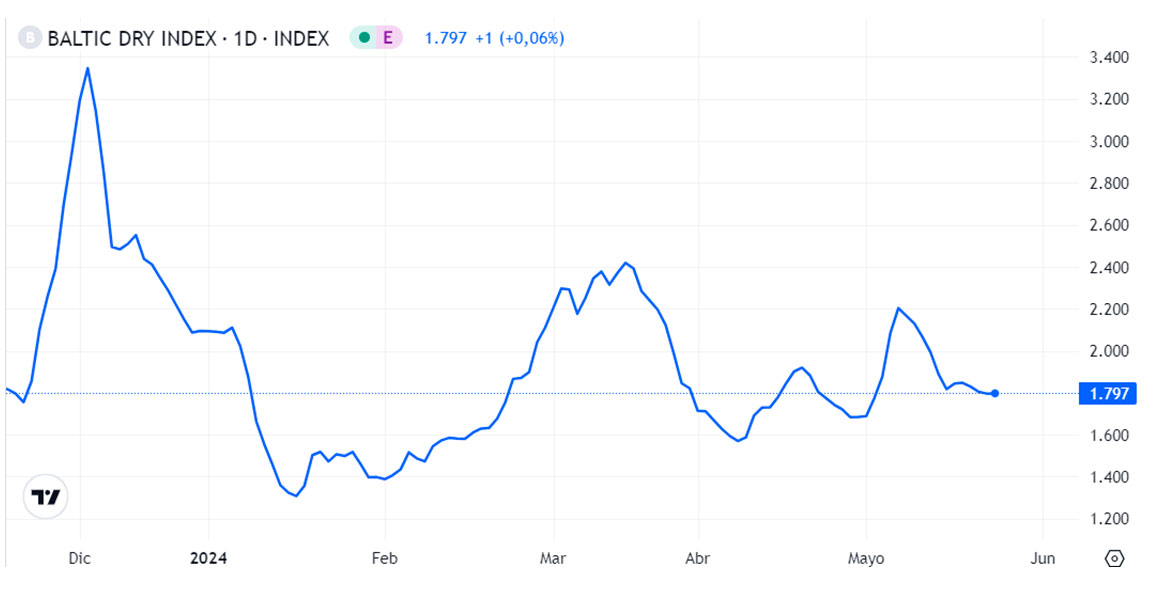1161x597 pixels.
Task: Select the 2024 label on the time axis
Action: 208,558
